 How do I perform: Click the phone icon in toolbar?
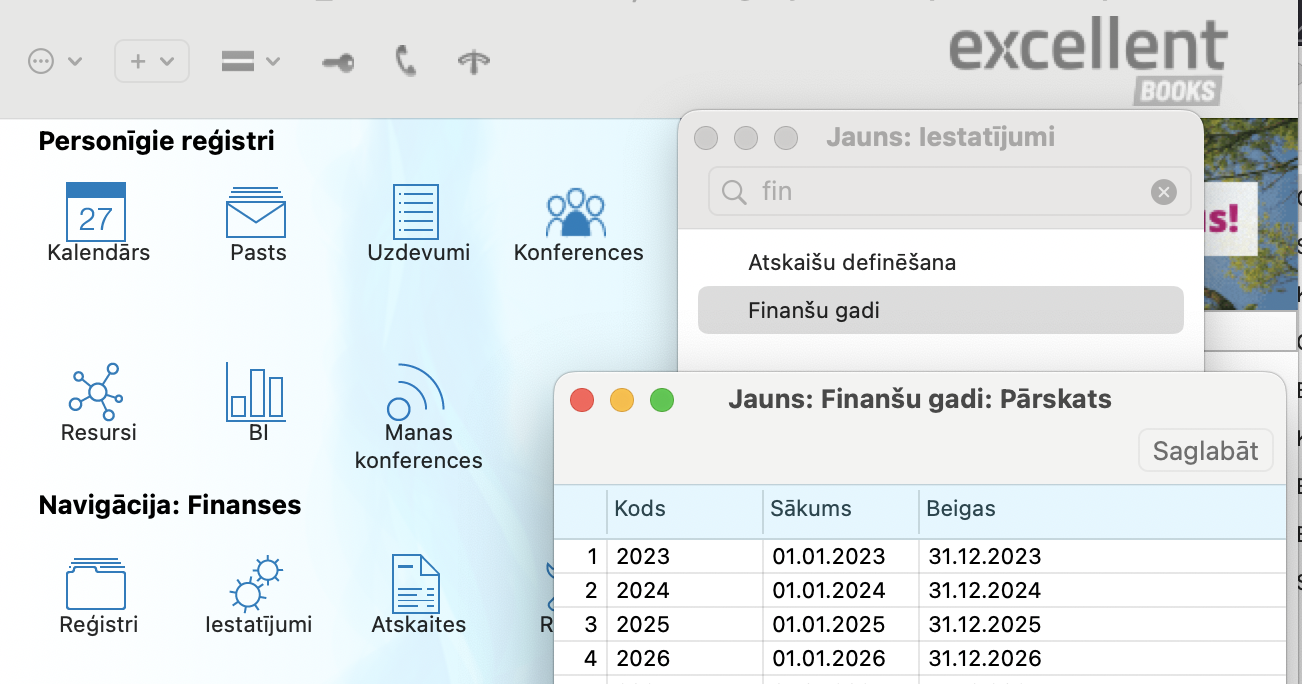[x=405, y=62]
